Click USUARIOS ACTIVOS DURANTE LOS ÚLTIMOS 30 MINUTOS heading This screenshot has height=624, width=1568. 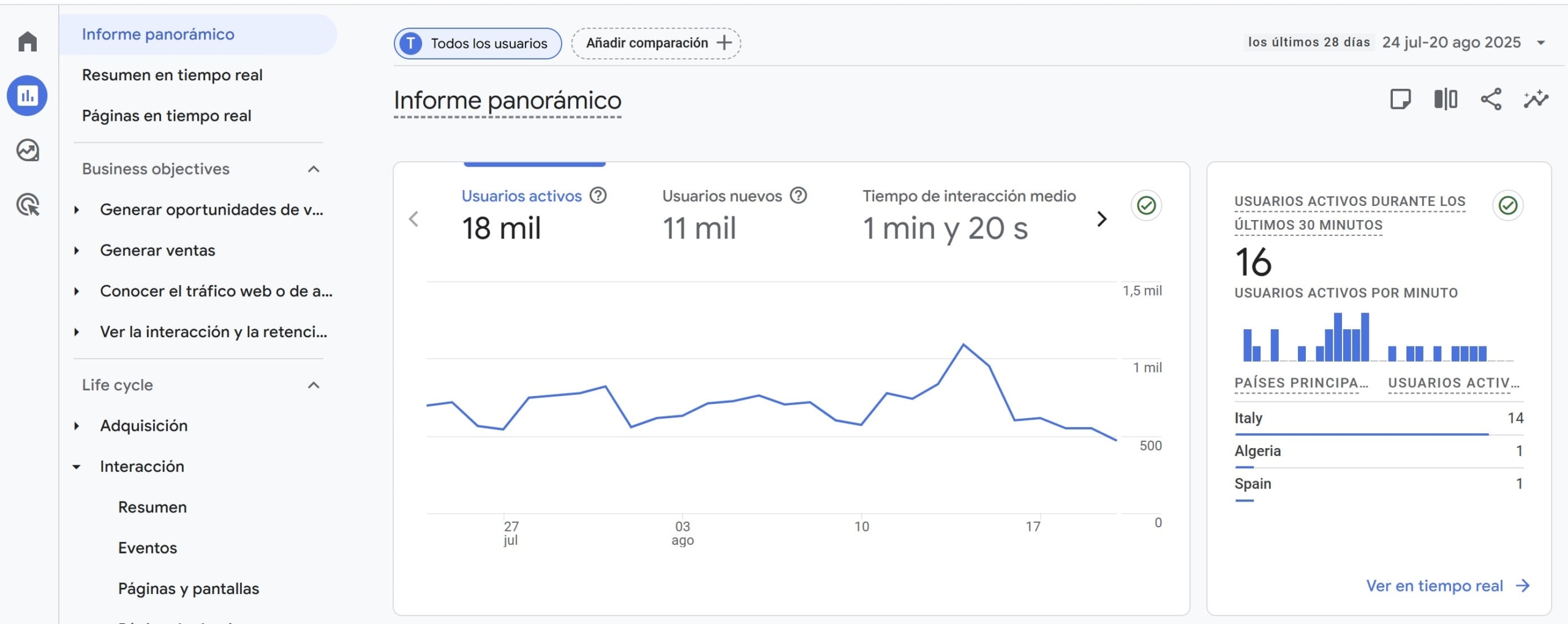(x=1349, y=213)
